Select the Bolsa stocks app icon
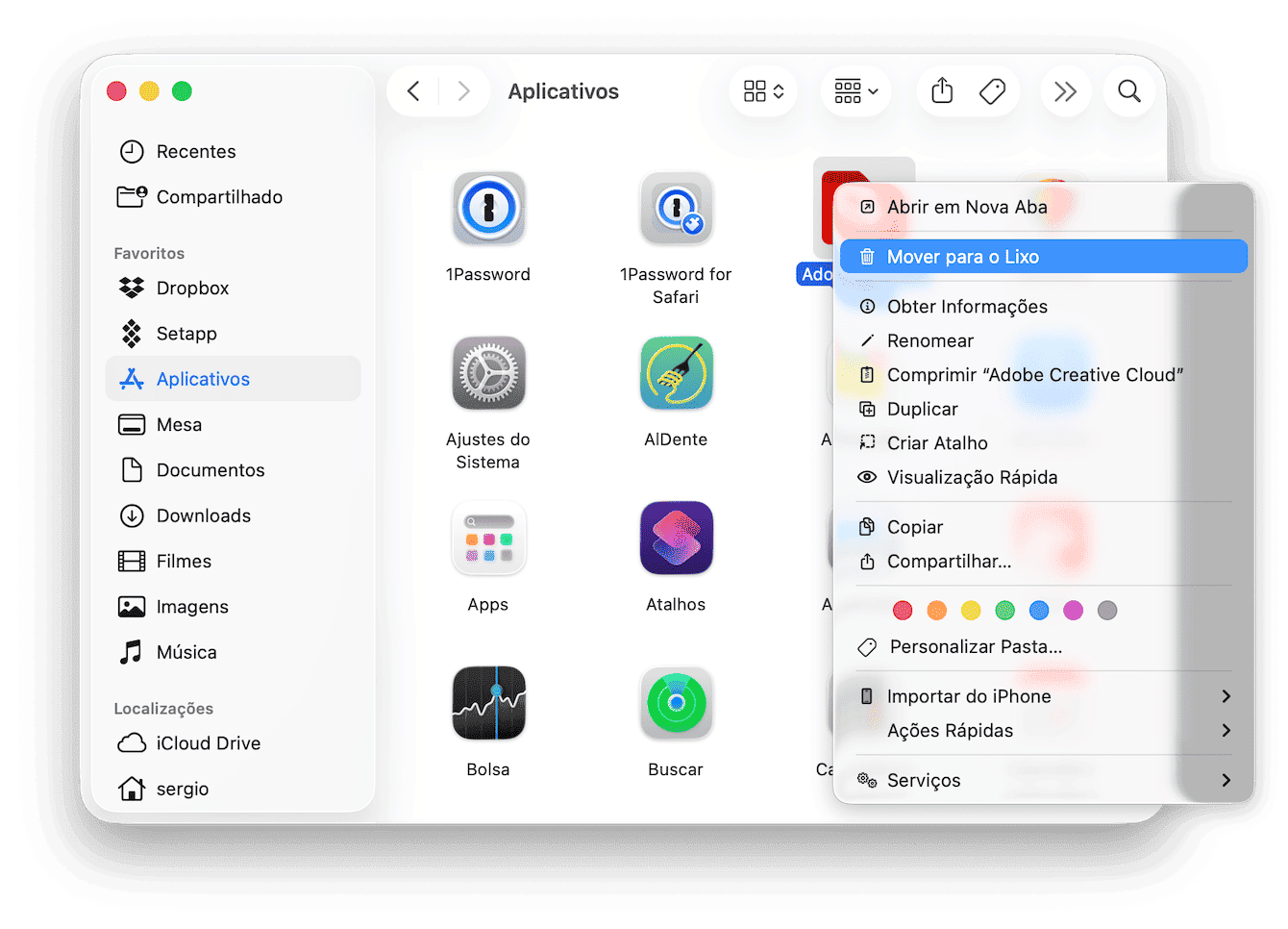This screenshot has width=1288, height=929. (x=488, y=703)
